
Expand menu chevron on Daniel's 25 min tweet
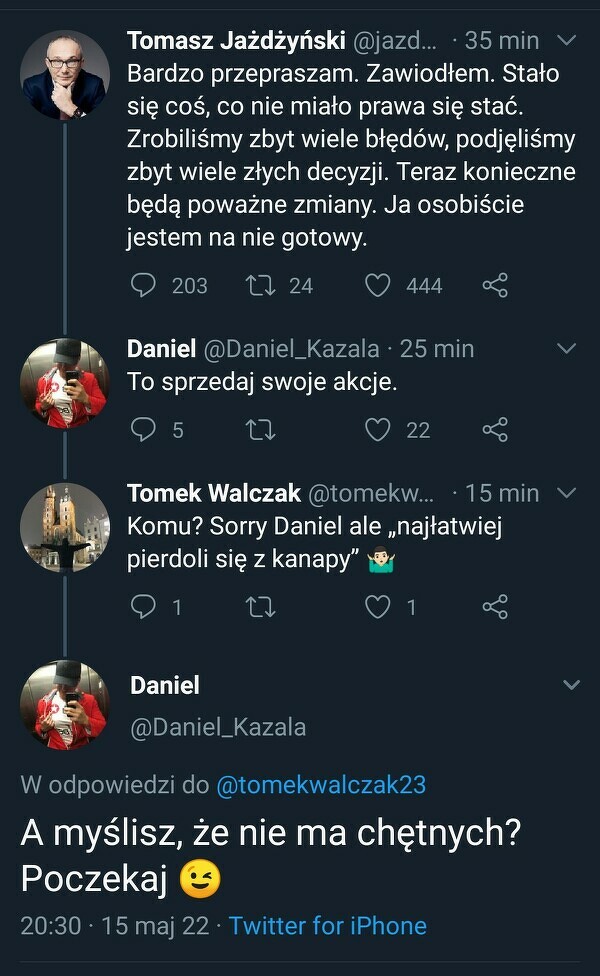click(x=566, y=349)
